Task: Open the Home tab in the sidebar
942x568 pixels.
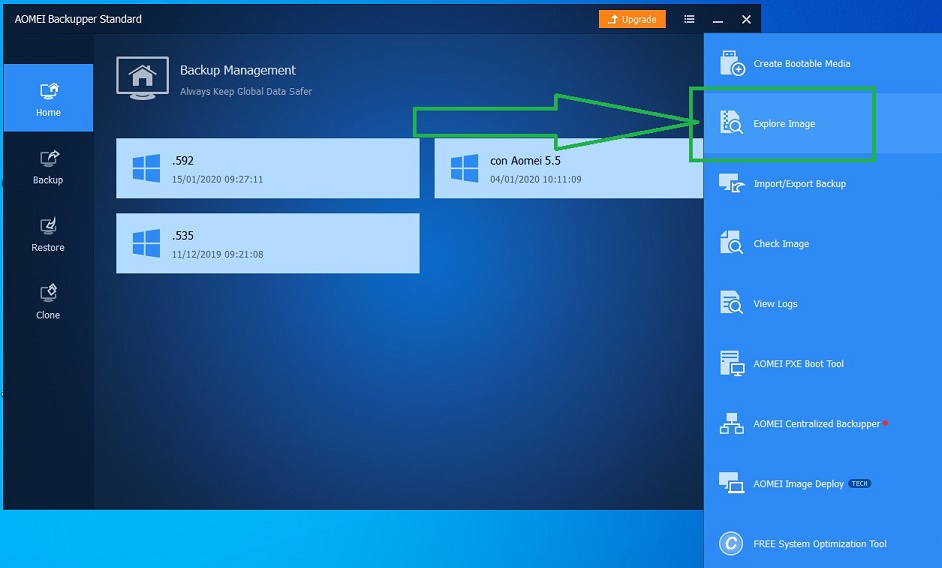Action: click(x=48, y=98)
